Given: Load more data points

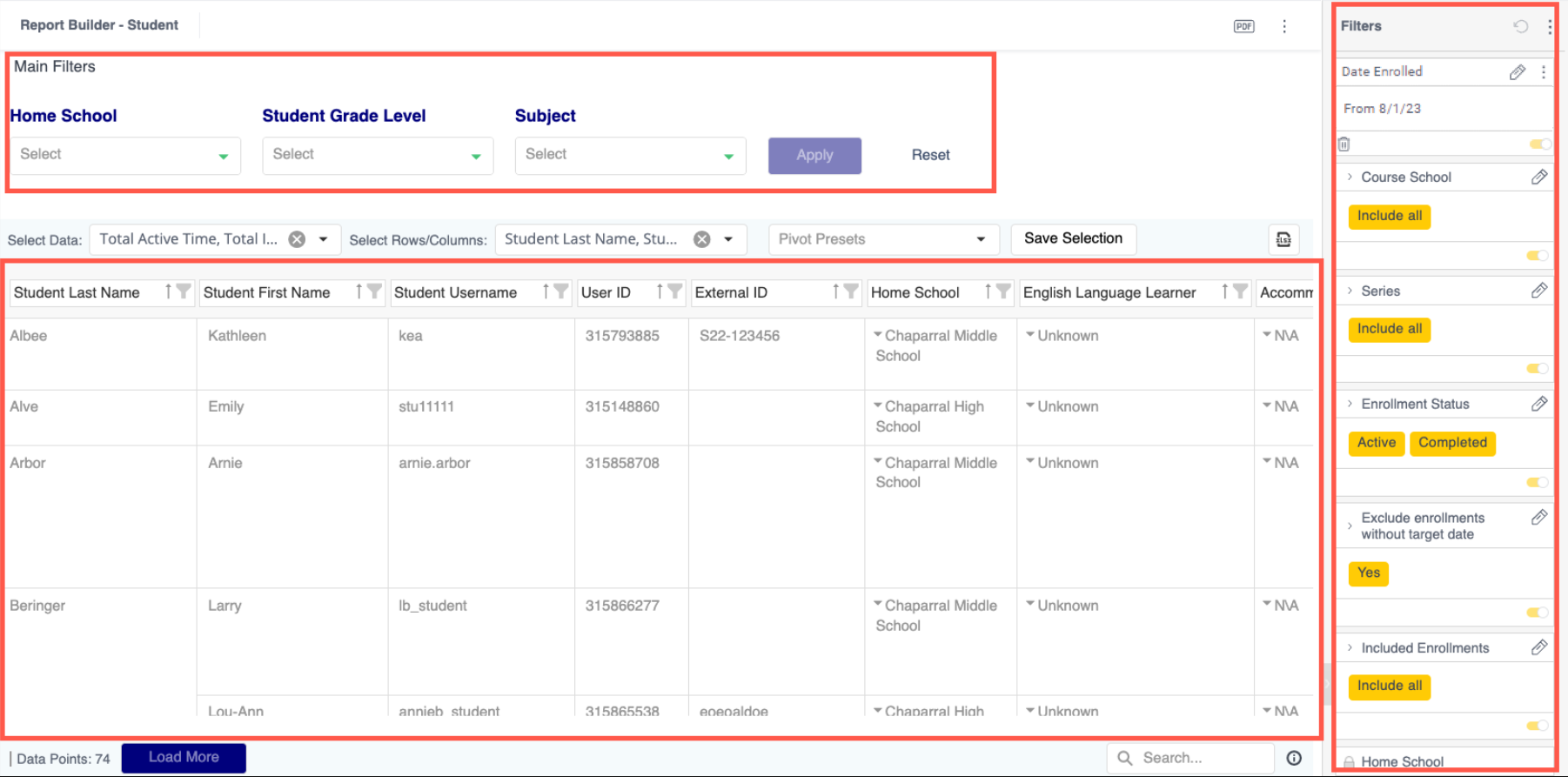Looking at the screenshot, I should point(184,758).
